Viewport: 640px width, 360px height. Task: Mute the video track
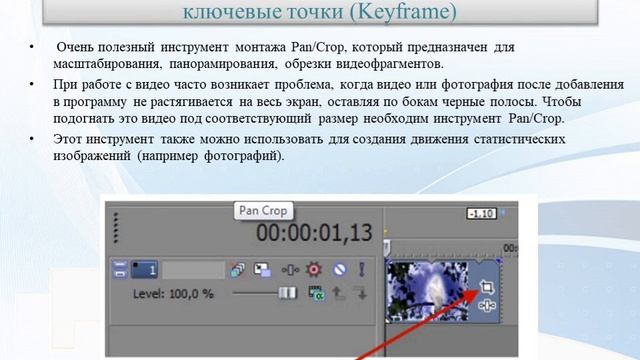pyautogui.click(x=340, y=269)
